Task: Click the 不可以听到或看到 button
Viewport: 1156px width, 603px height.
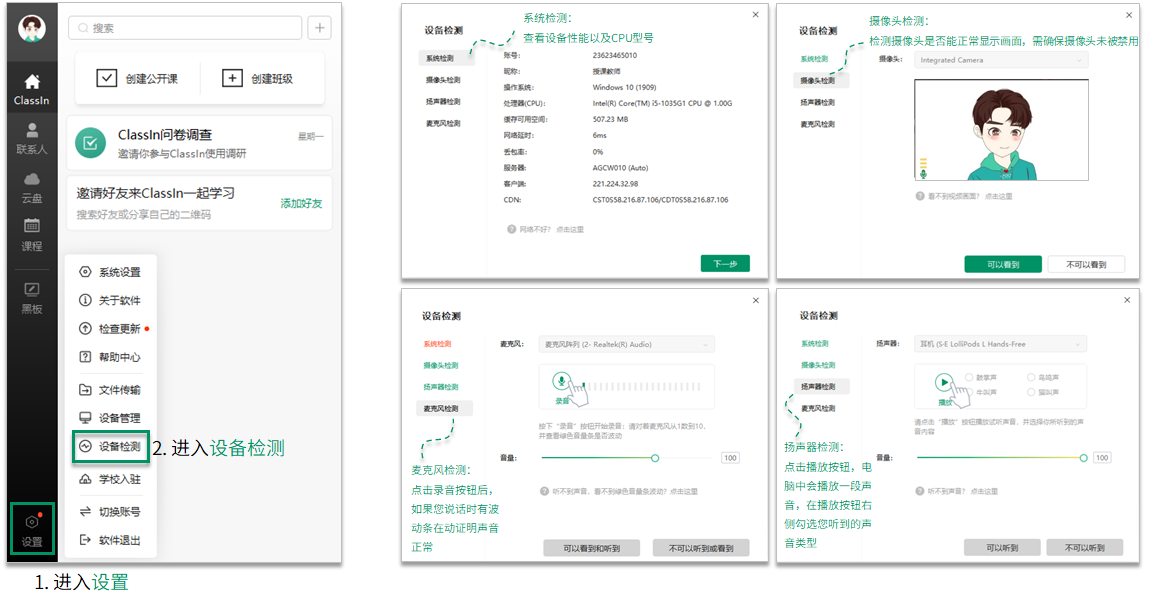Action: [x=701, y=548]
